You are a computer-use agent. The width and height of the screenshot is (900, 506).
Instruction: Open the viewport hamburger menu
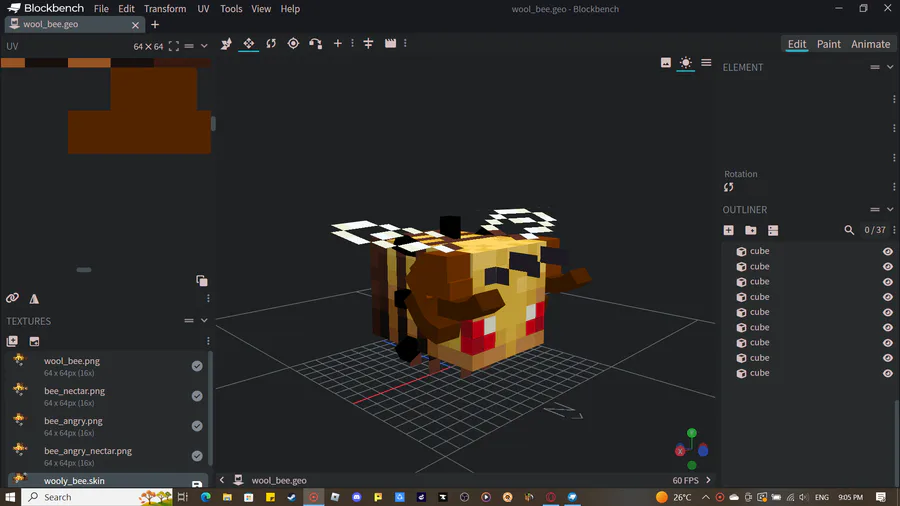pos(706,63)
